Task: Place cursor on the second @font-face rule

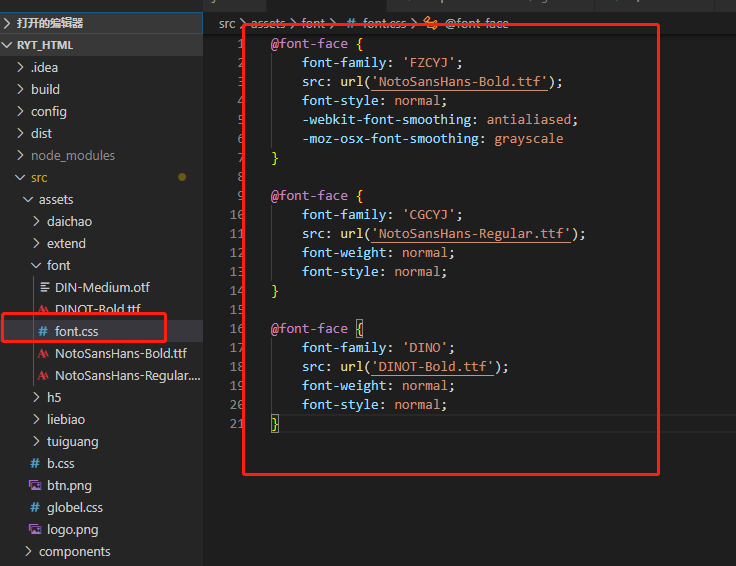Action: (x=309, y=196)
